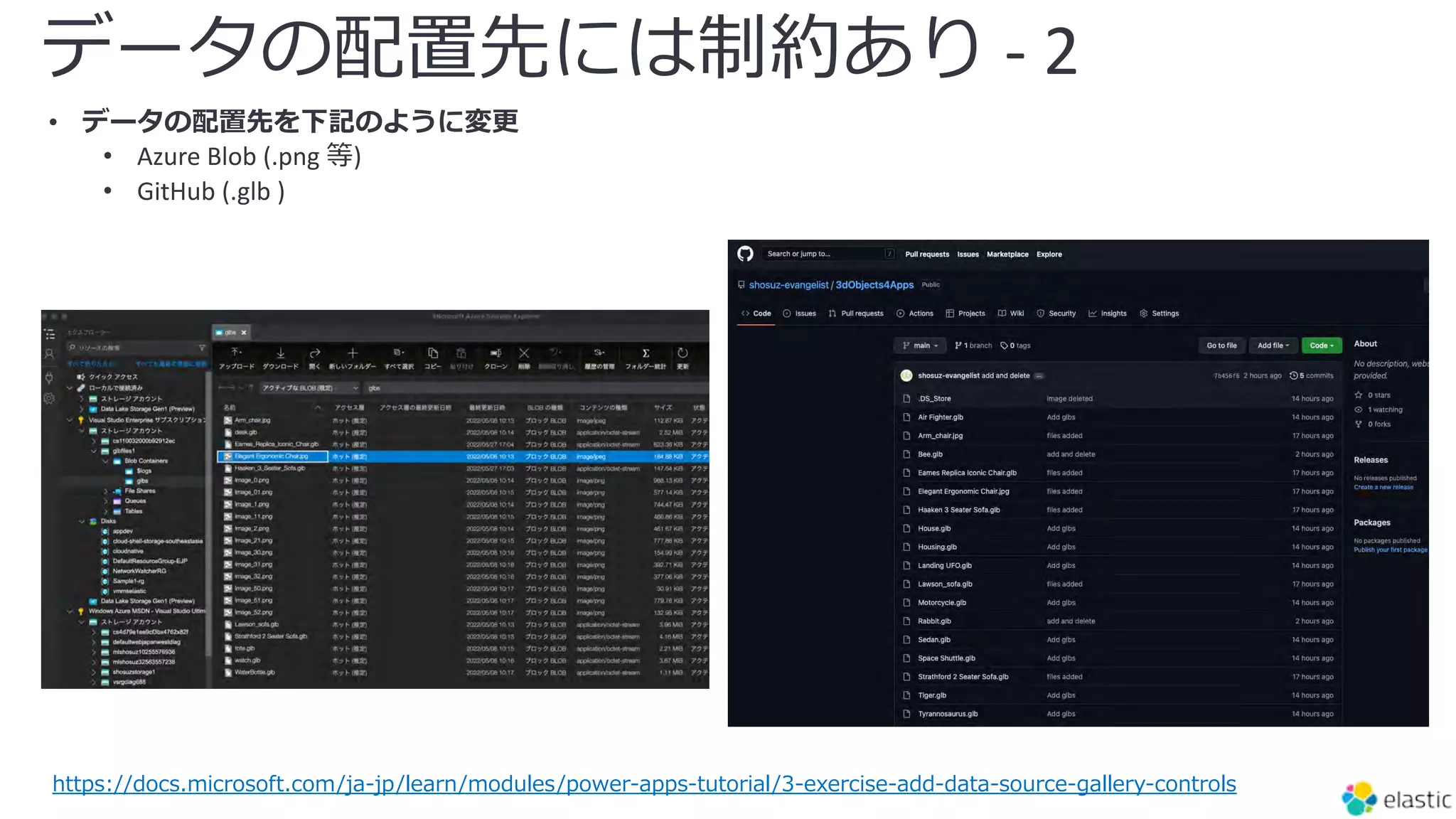Viewport: 1456px width, 819px height.
Task: Click Explore in GitHub header
Action: 1049,254
